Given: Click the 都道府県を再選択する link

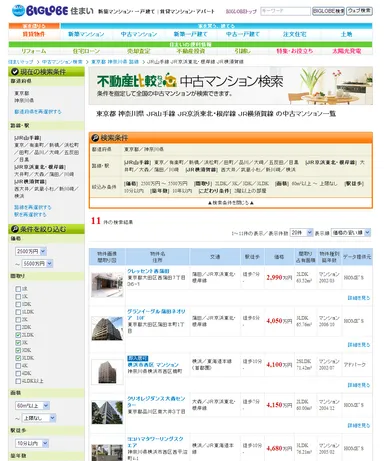Looking at the screenshot, I should (38, 112).
